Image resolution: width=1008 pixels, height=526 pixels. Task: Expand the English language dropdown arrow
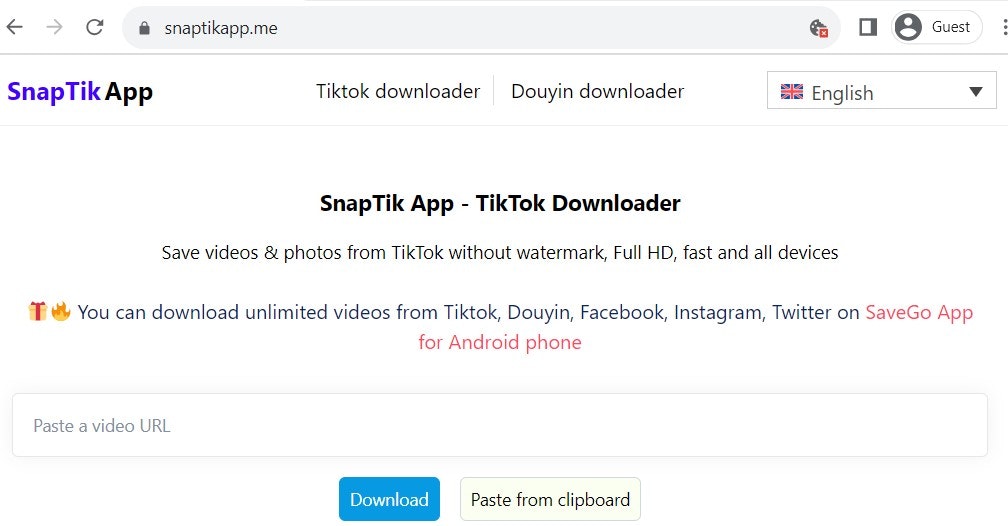[x=976, y=92]
